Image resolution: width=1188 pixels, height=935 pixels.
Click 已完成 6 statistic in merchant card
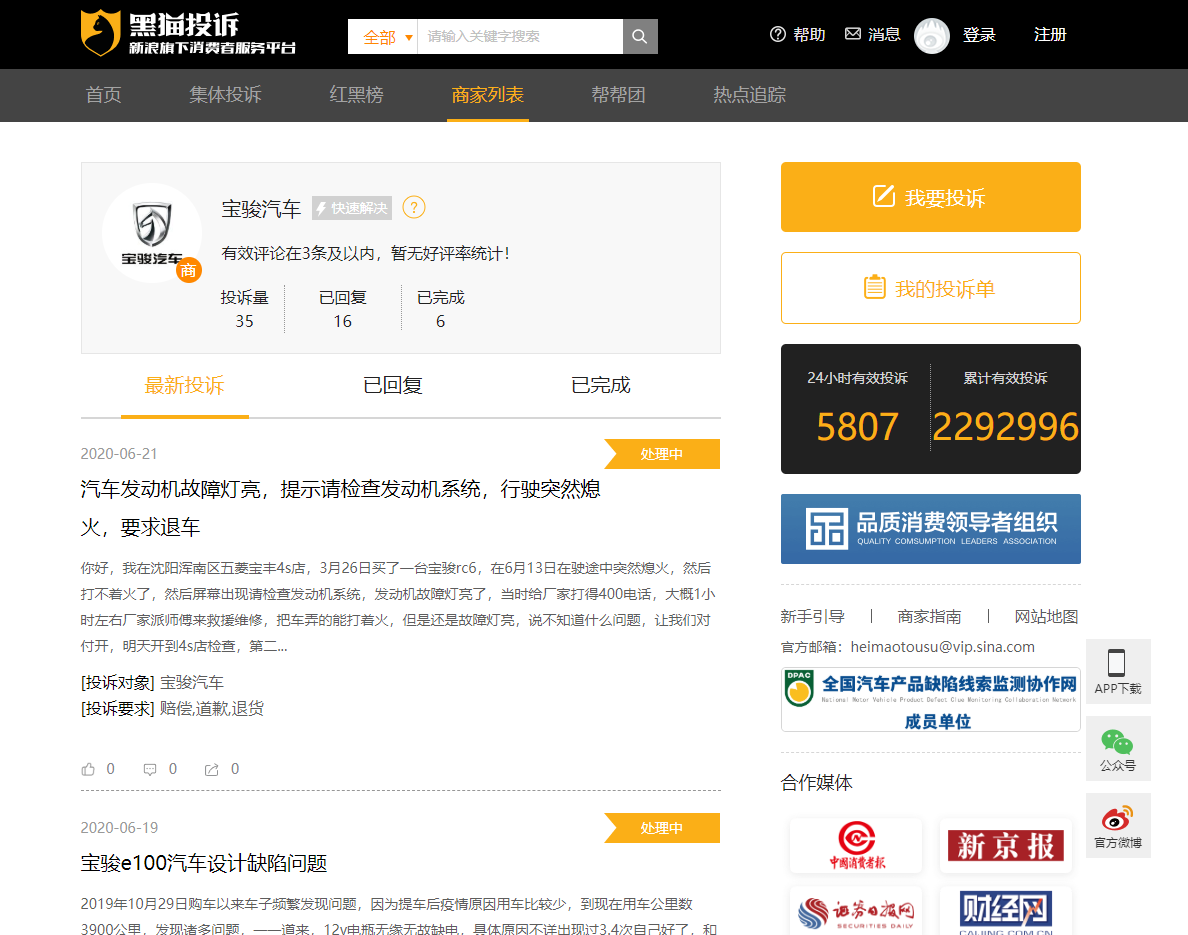pyautogui.click(x=440, y=309)
